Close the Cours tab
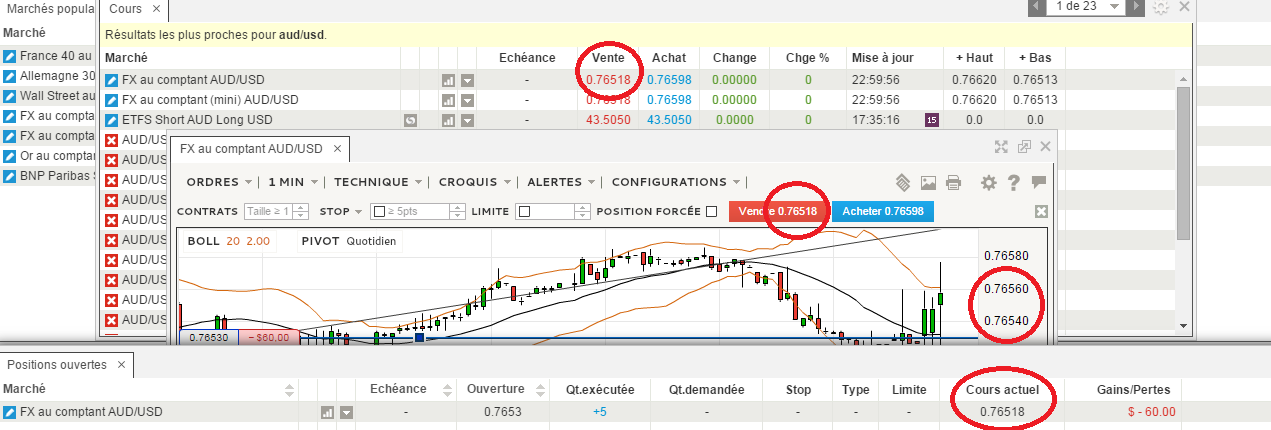Image resolution: width=1271 pixels, height=430 pixels. pos(156,9)
